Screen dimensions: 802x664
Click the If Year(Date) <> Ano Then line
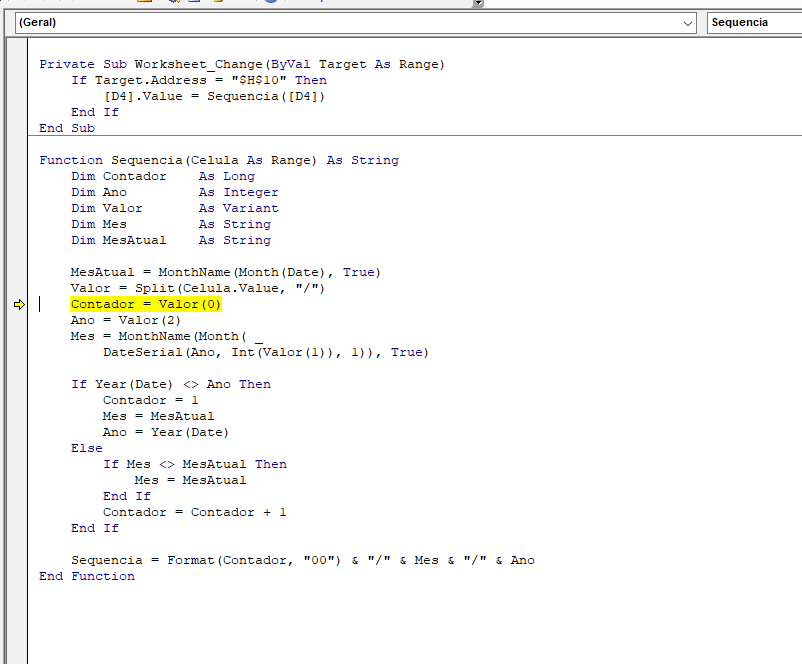point(171,384)
